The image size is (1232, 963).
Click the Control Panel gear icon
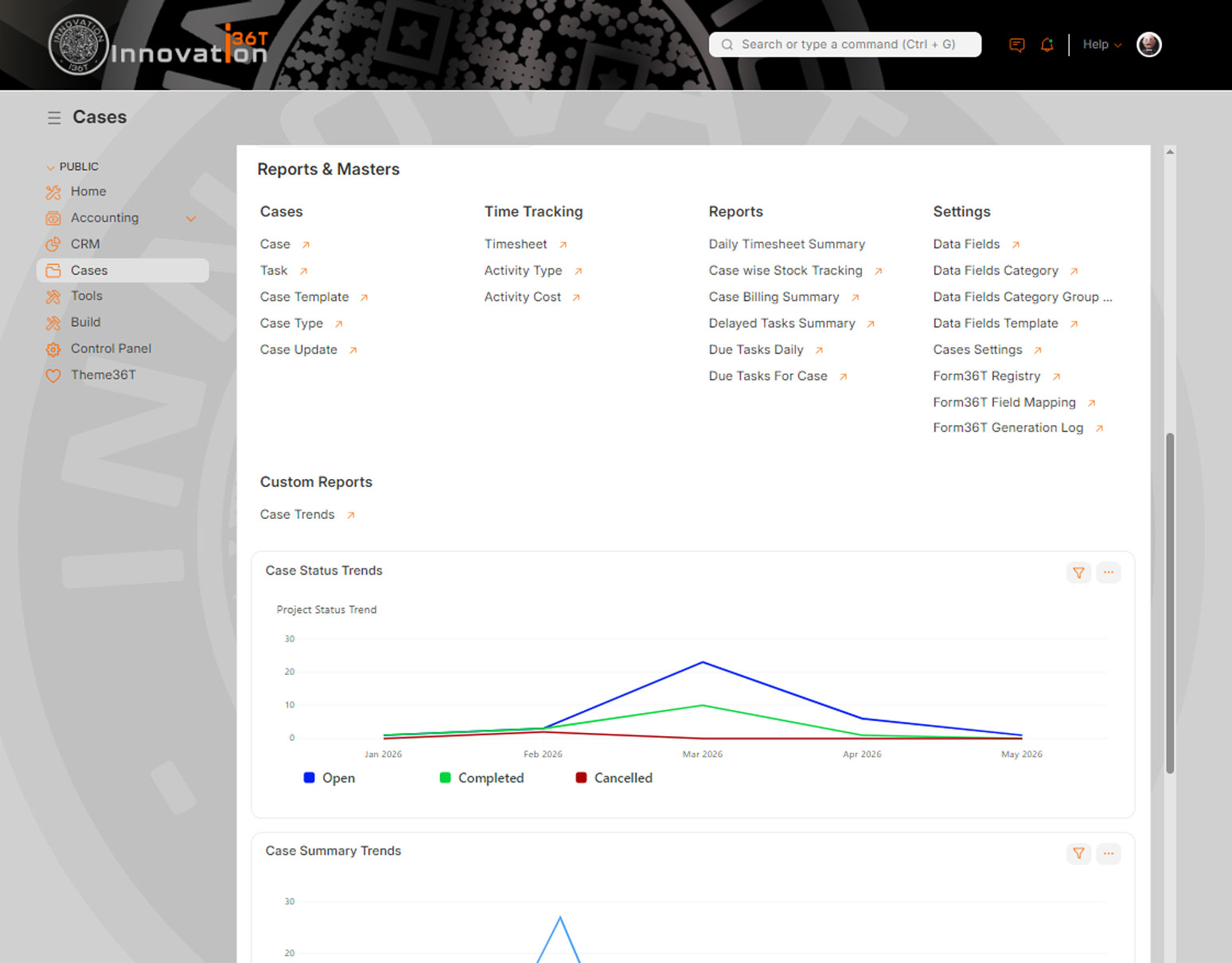click(53, 349)
